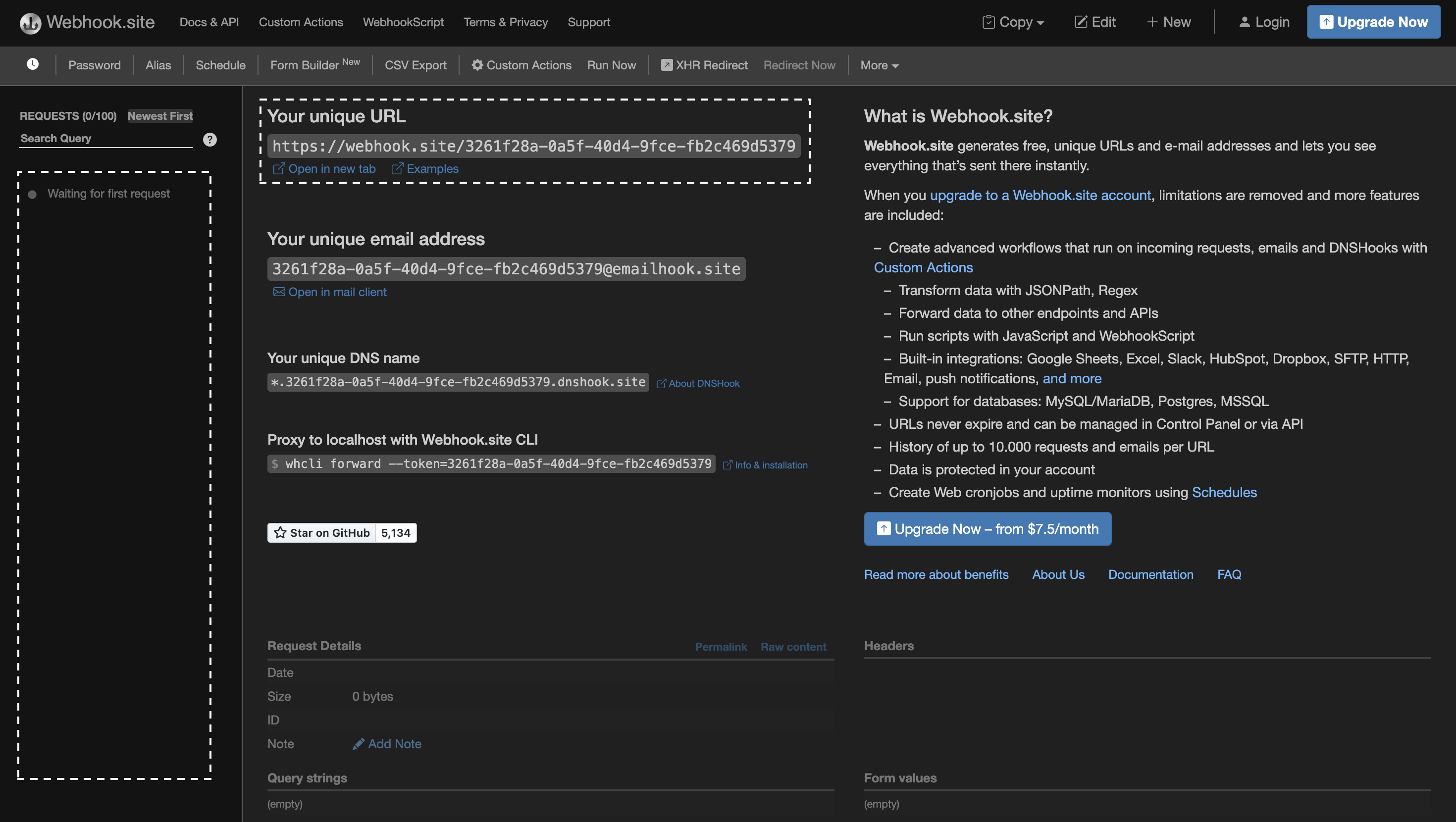
Task: Open WebhookScript menu item
Action: click(403, 22)
